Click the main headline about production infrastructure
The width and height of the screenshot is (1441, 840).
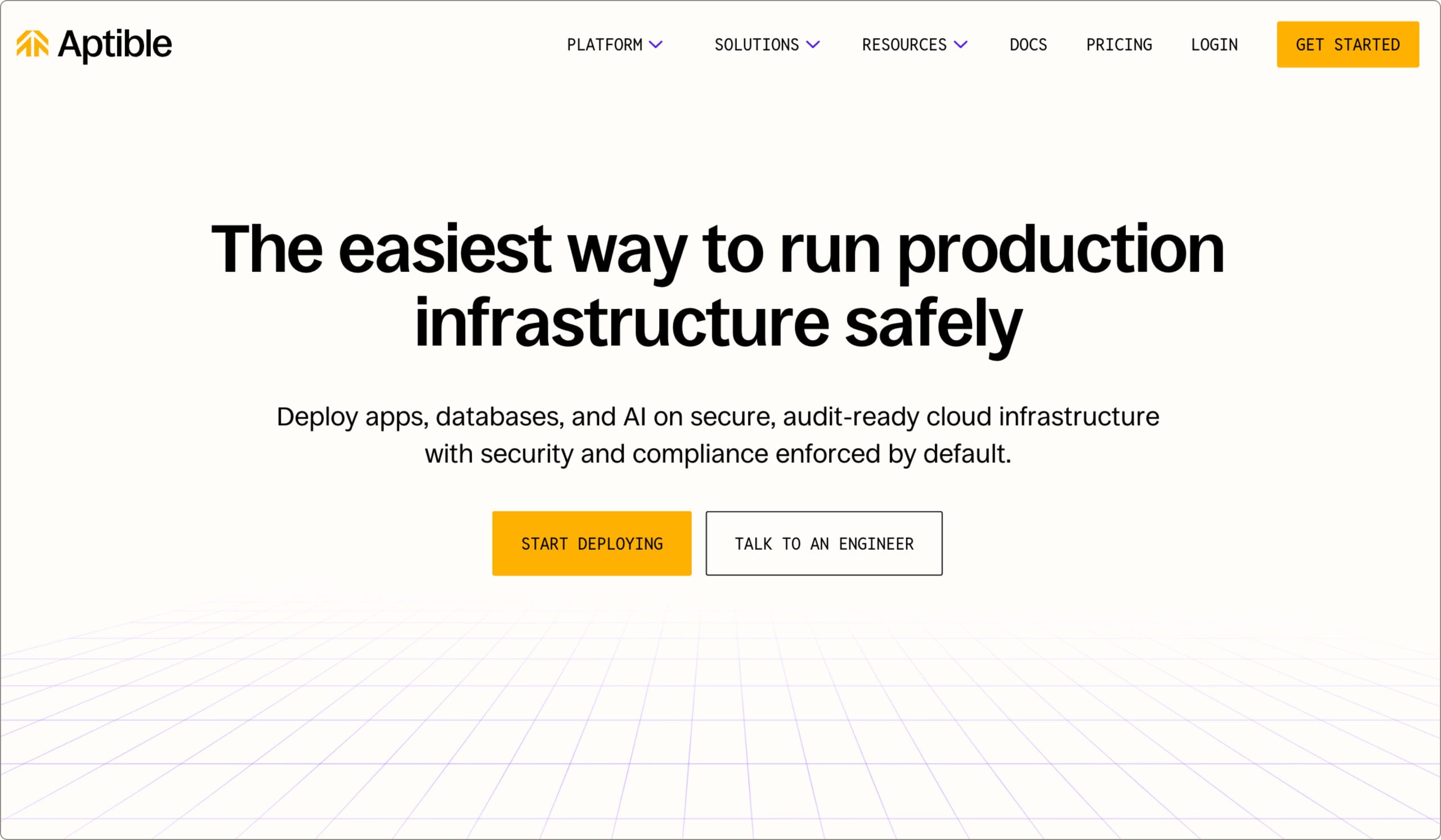[718, 250]
